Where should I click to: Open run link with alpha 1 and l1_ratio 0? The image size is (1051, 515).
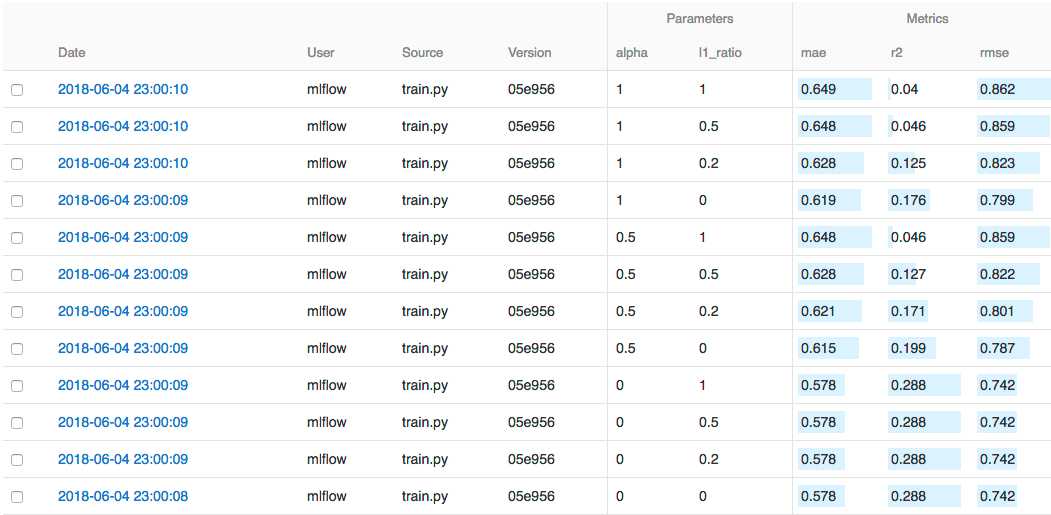pos(123,200)
